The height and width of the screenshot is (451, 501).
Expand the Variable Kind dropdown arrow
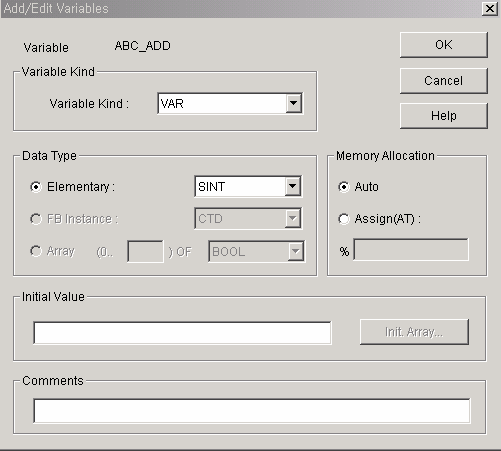pos(294,103)
